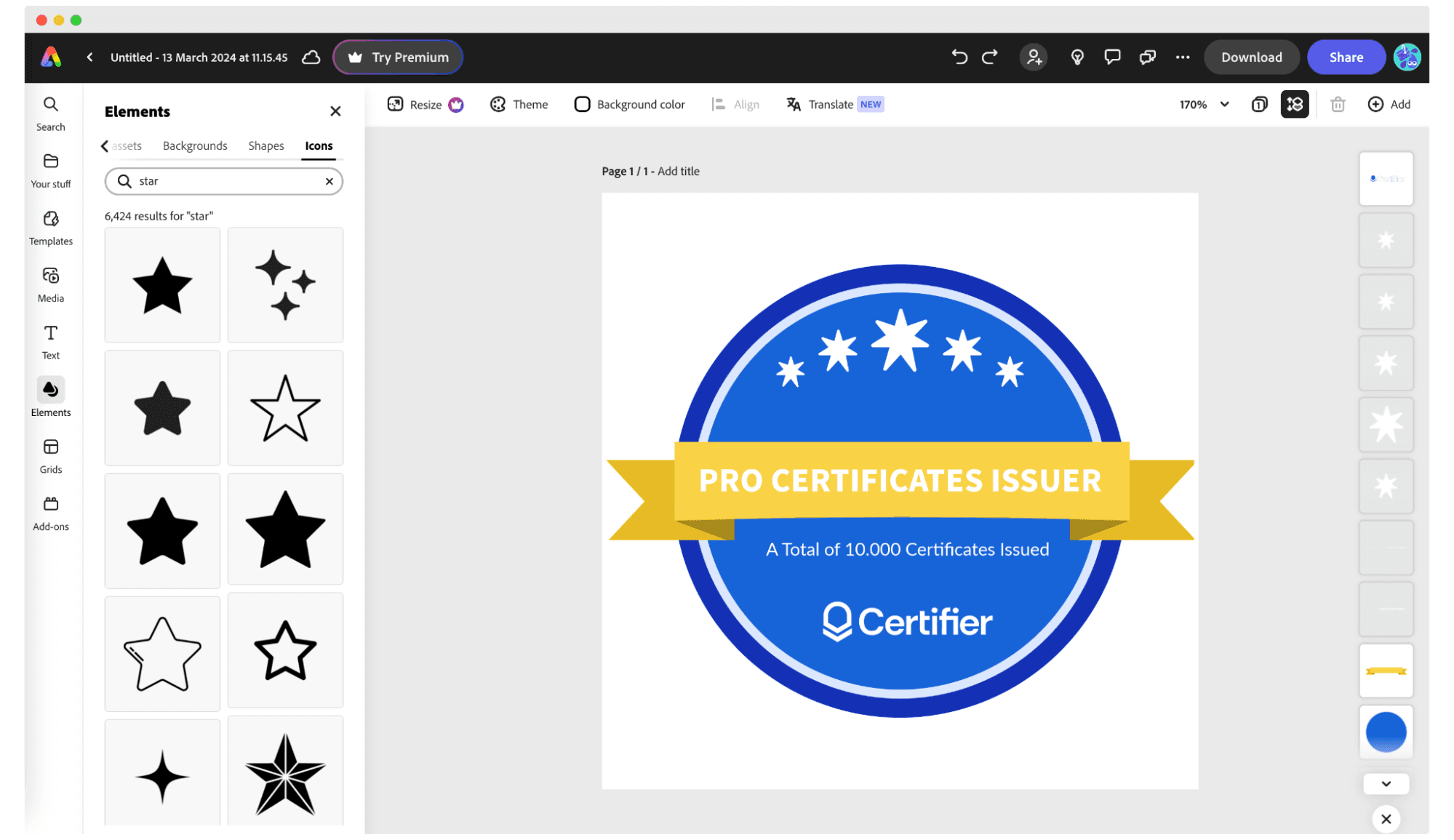Open Media in the sidebar

pos(51,285)
